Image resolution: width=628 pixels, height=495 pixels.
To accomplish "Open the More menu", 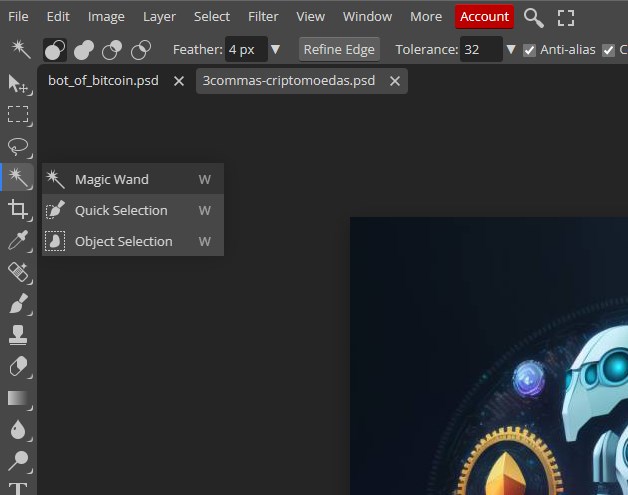I will [x=426, y=16].
